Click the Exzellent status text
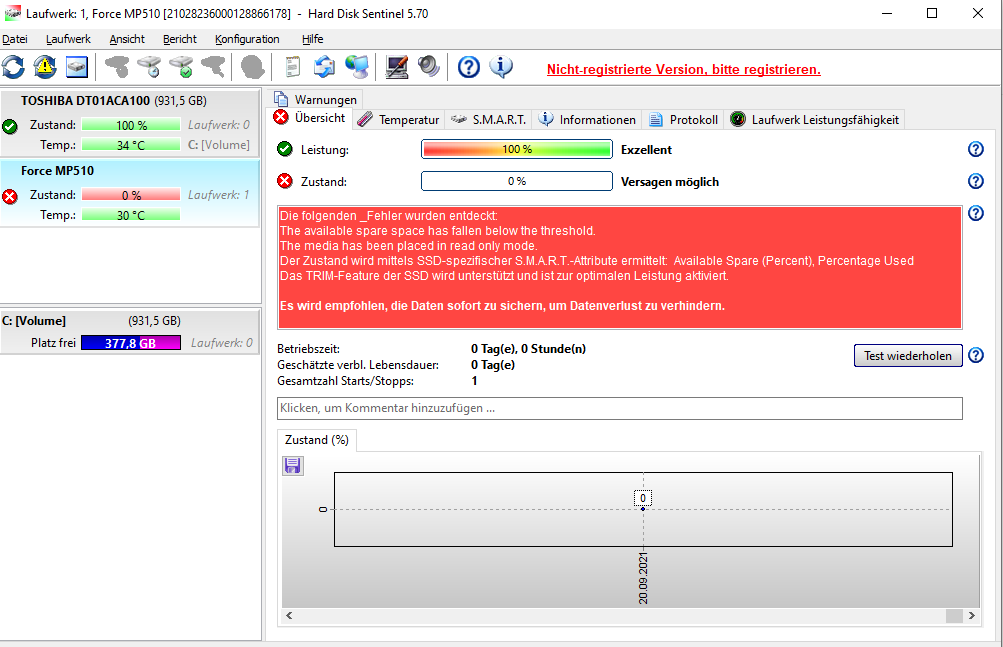This screenshot has width=1003, height=647. tap(646, 150)
